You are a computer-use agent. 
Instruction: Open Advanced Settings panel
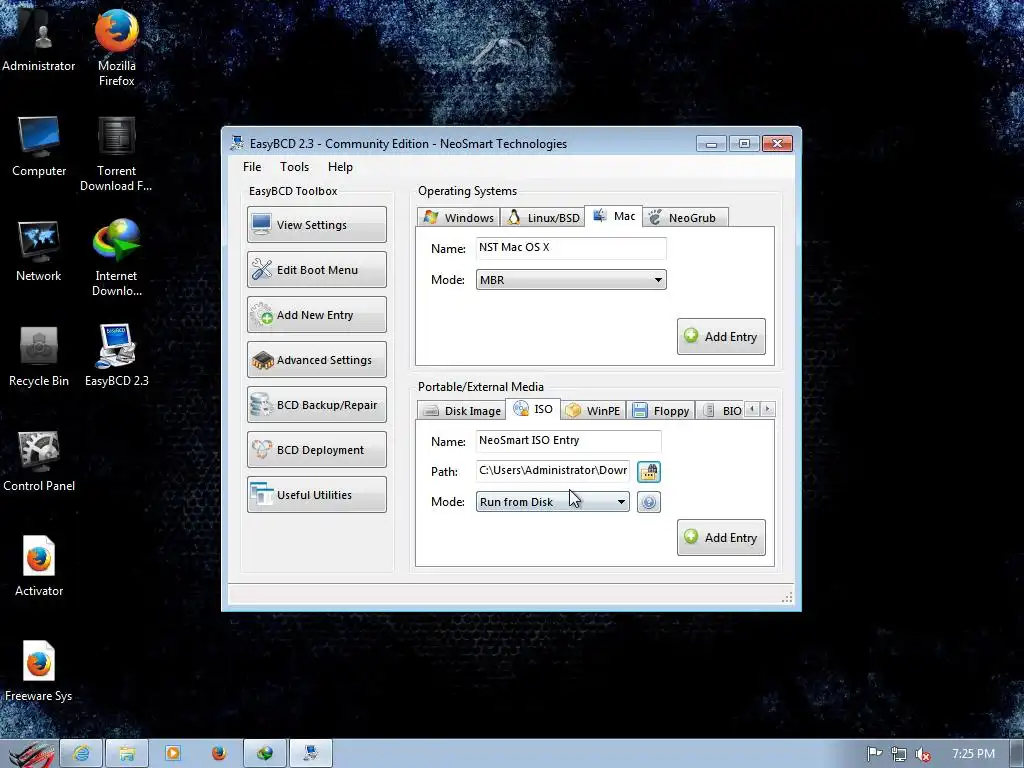[x=317, y=360]
